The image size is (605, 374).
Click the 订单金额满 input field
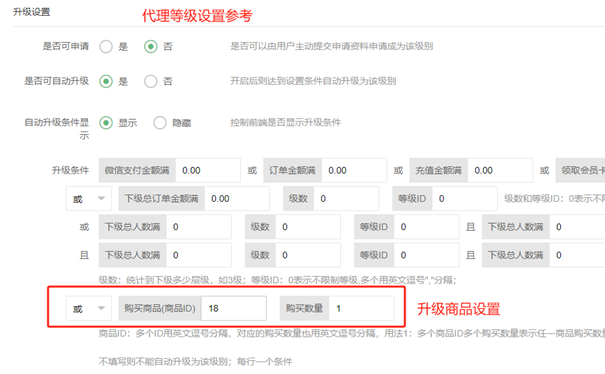(354, 170)
